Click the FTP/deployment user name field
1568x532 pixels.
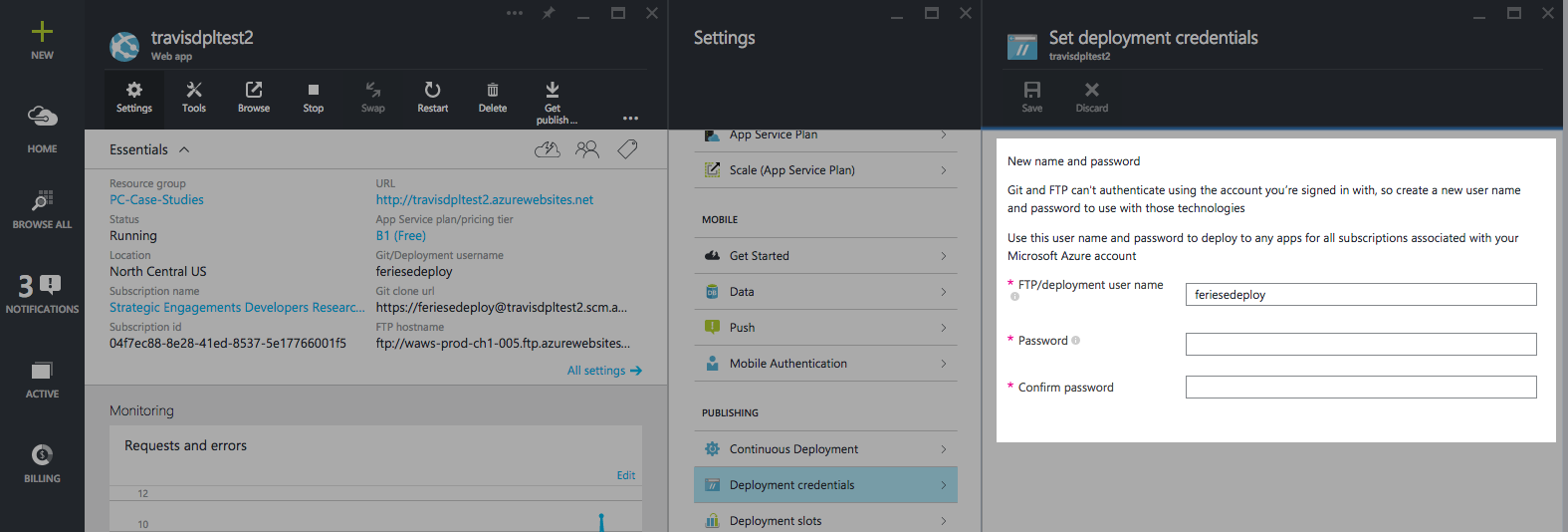1361,294
